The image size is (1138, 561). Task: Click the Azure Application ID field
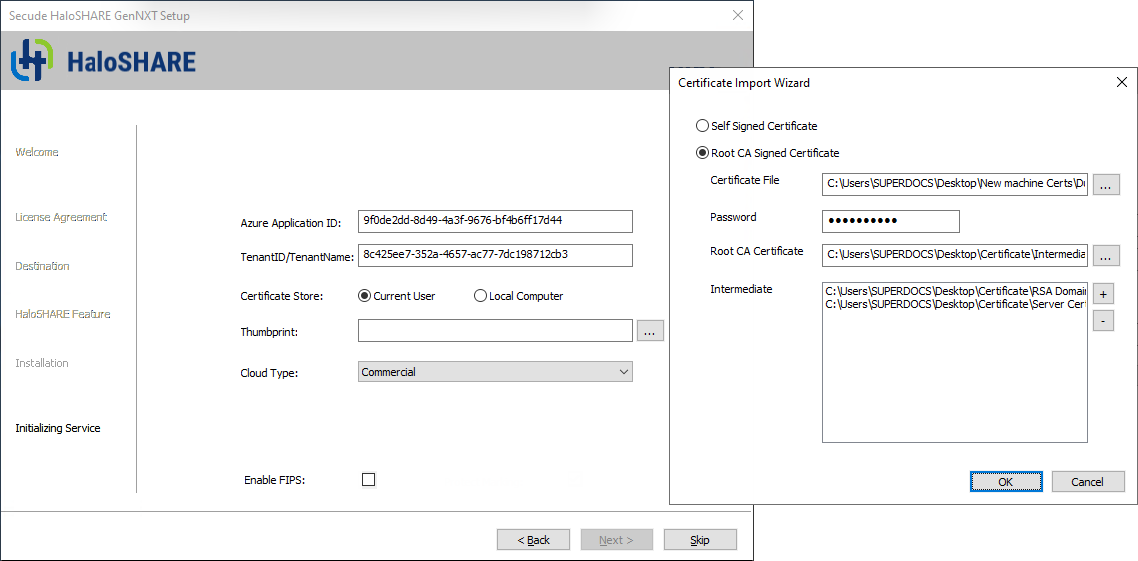[x=495, y=221]
